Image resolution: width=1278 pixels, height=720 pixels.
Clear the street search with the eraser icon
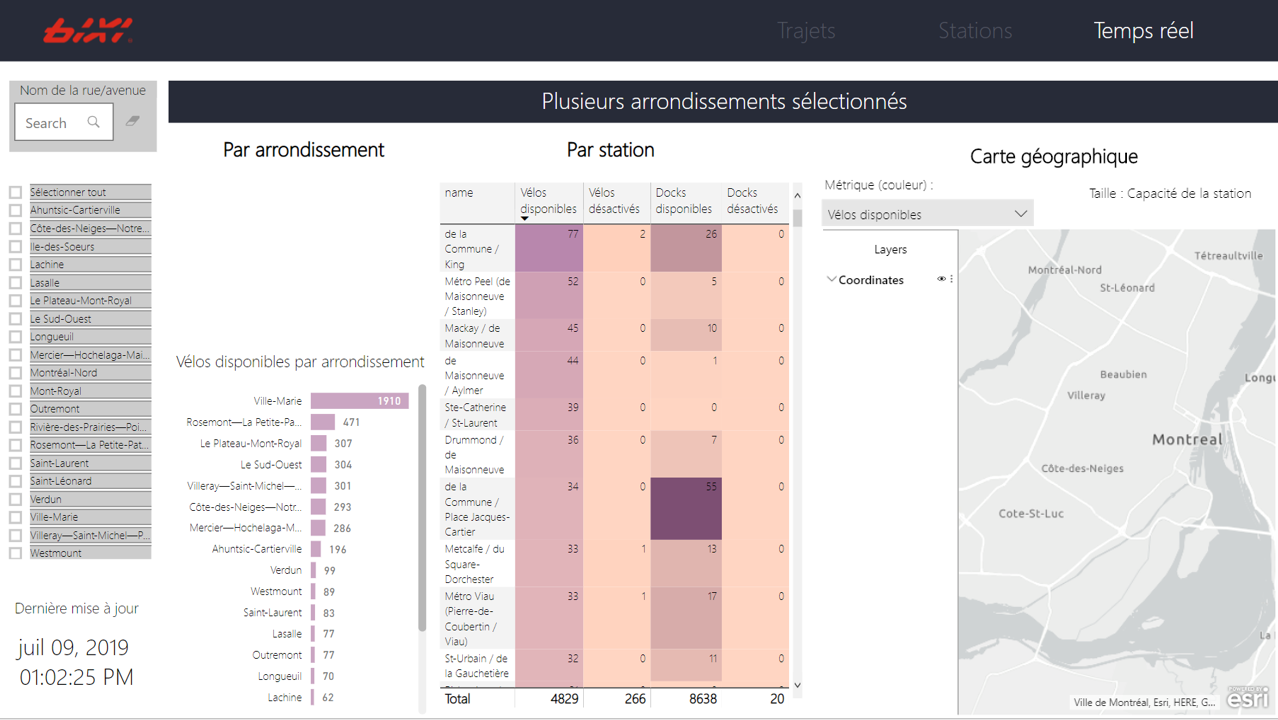133,121
